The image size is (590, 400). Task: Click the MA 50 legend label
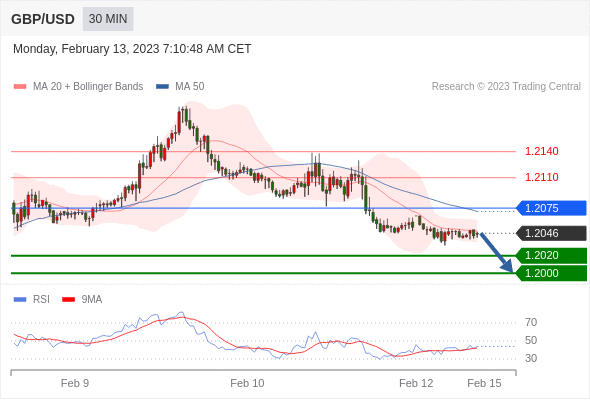[190, 87]
